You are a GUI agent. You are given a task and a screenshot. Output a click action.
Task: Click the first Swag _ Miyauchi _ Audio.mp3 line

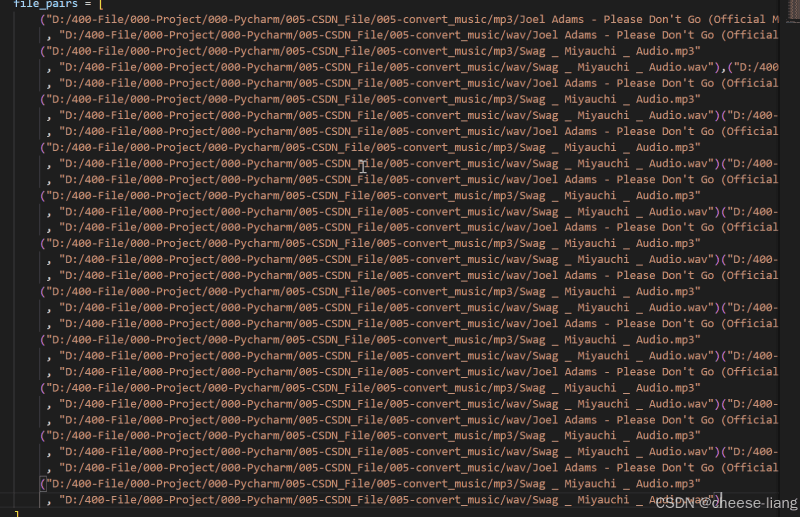370,51
